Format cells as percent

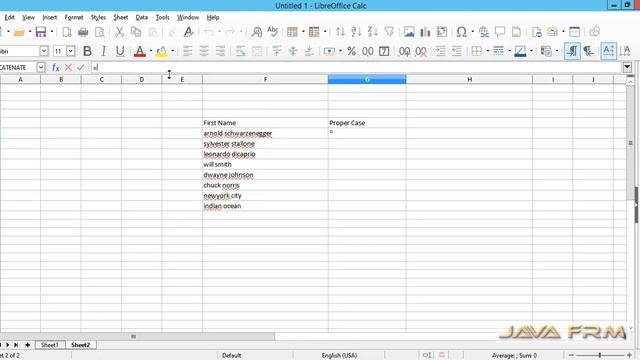[351, 51]
